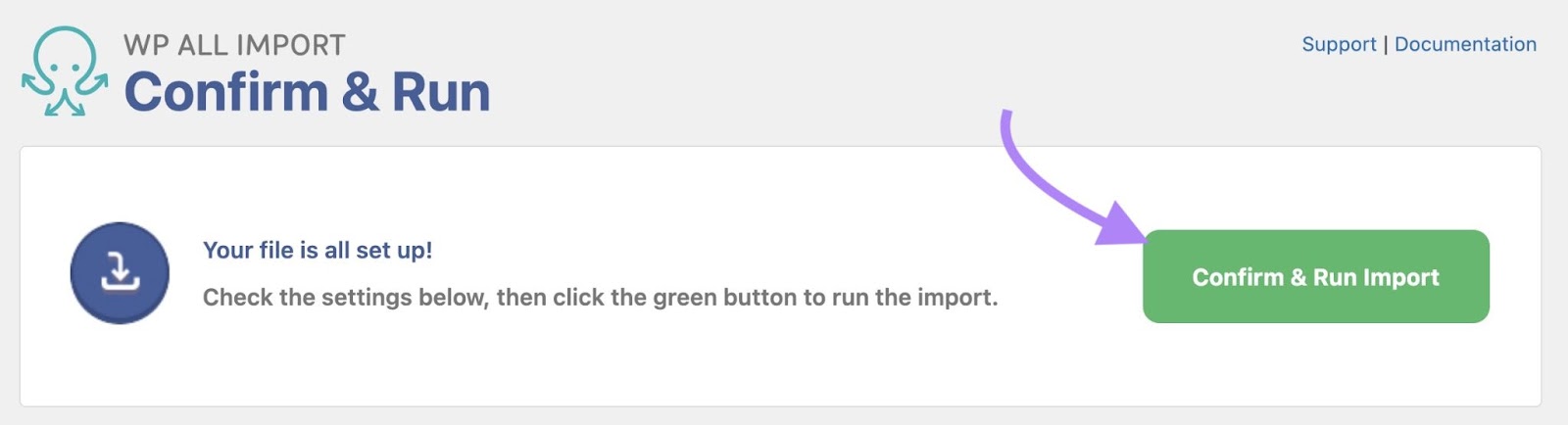Open the Documentation link

point(1465,44)
